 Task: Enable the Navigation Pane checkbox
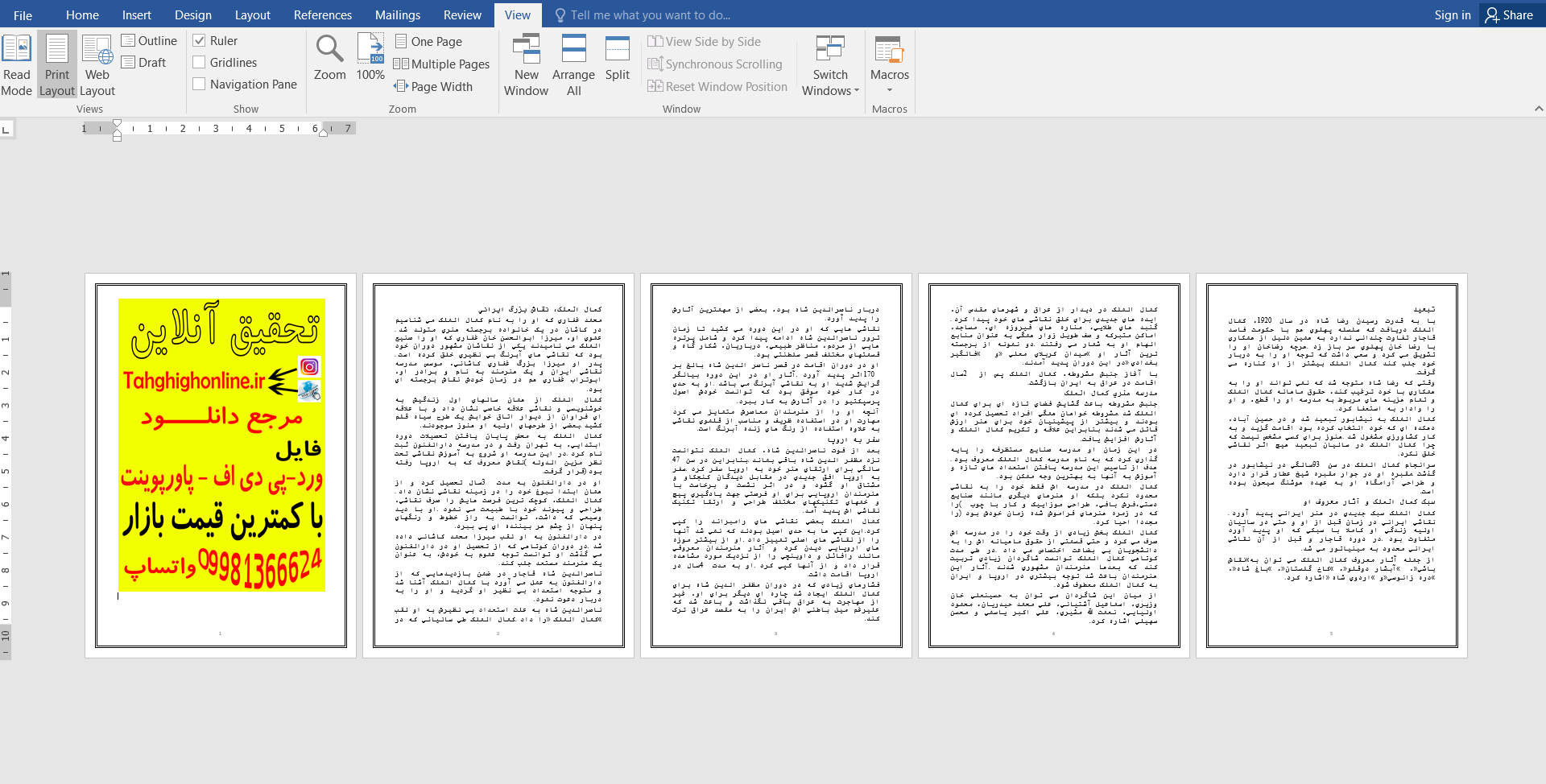(x=200, y=84)
